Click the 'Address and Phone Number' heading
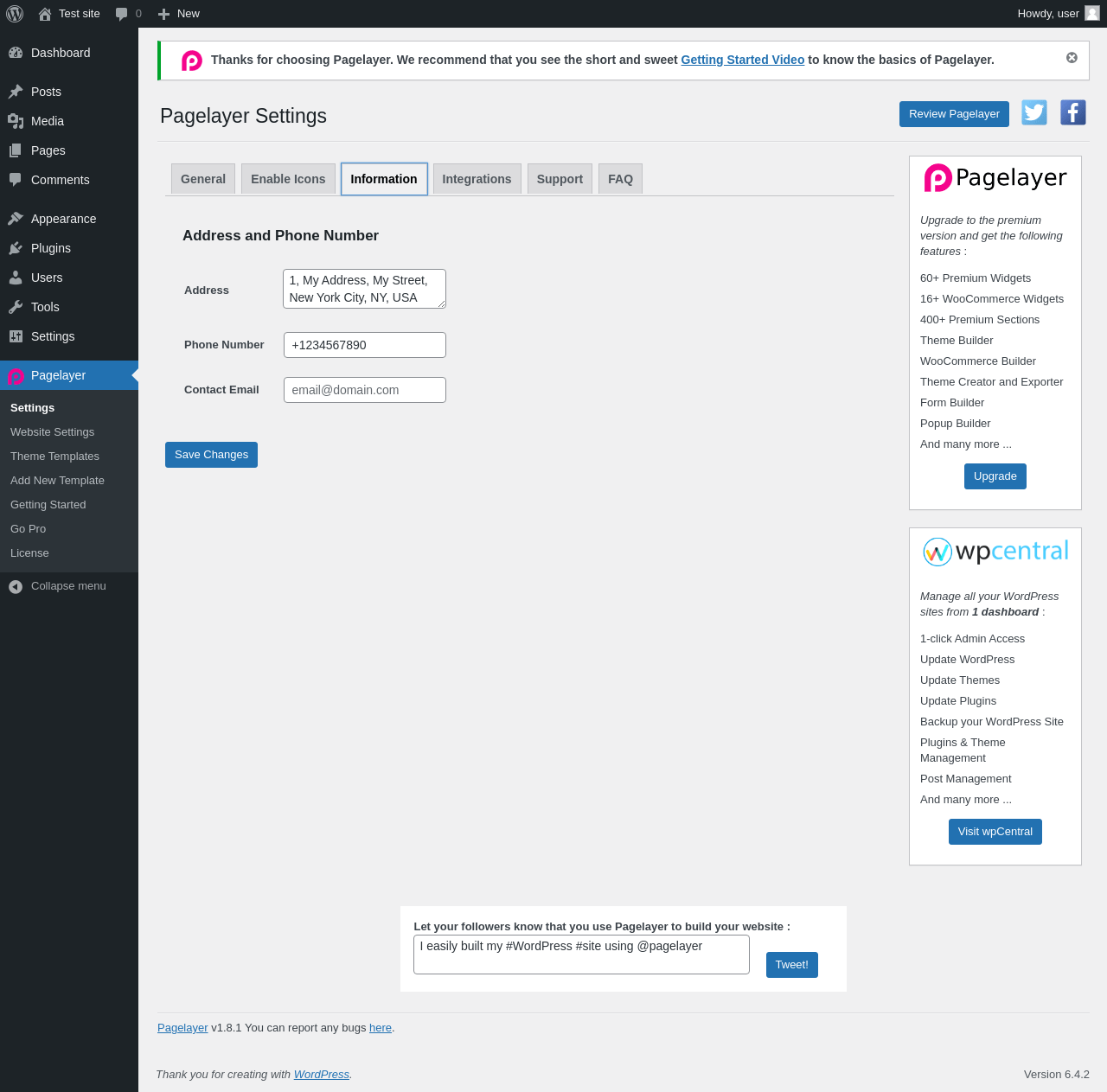Image resolution: width=1107 pixels, height=1092 pixels. coord(280,236)
